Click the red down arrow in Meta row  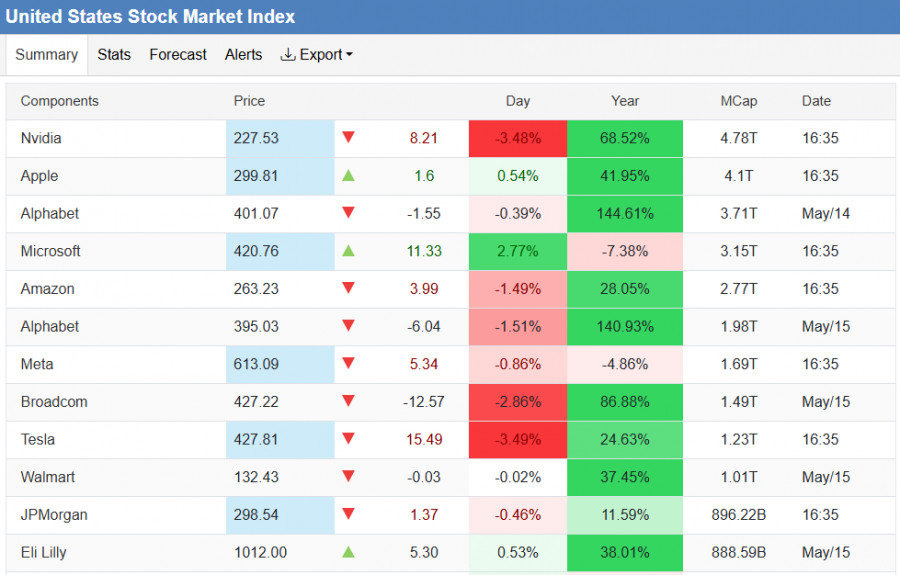[x=348, y=363]
